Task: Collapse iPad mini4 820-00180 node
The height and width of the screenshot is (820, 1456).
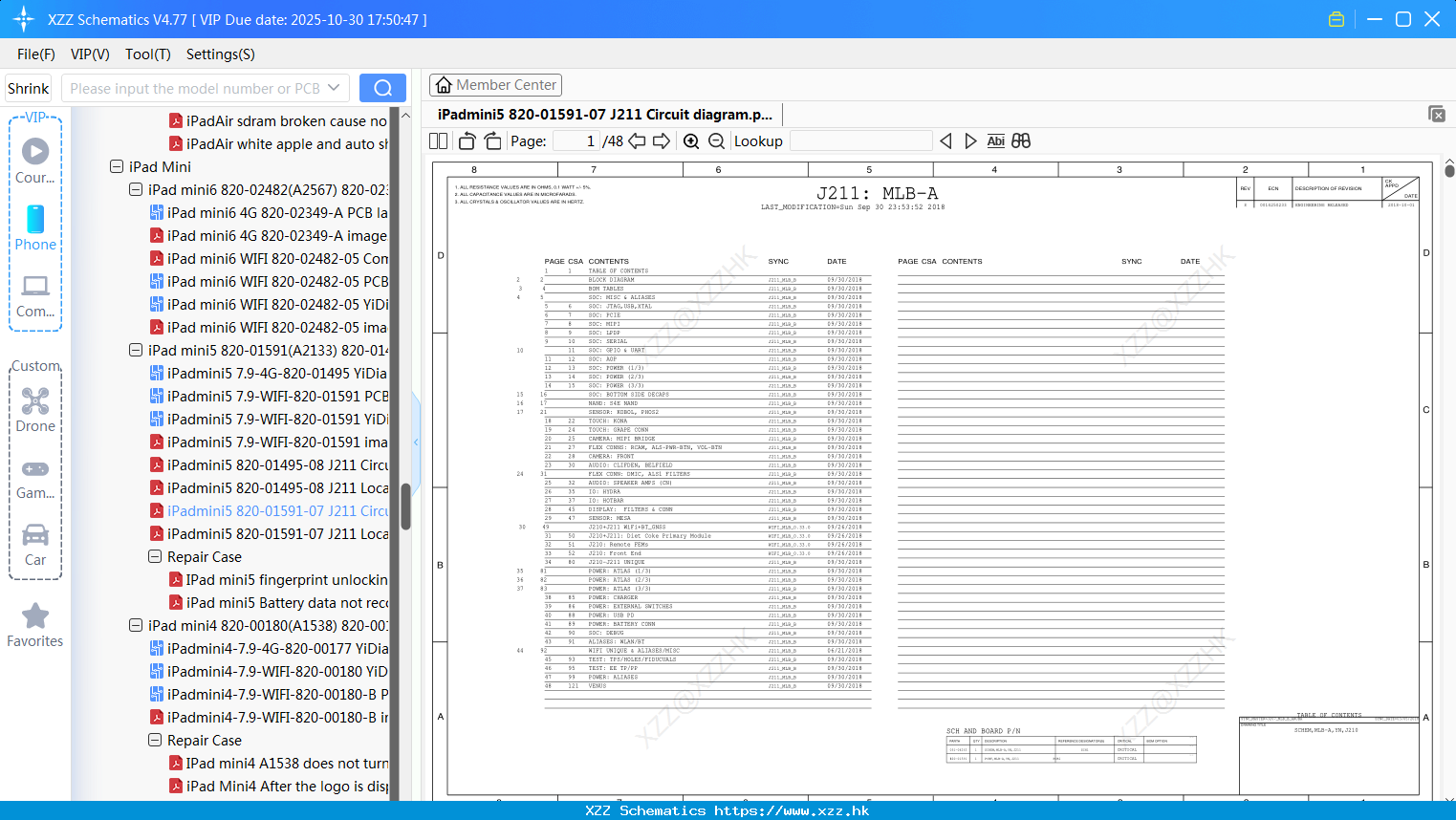Action: [136, 625]
